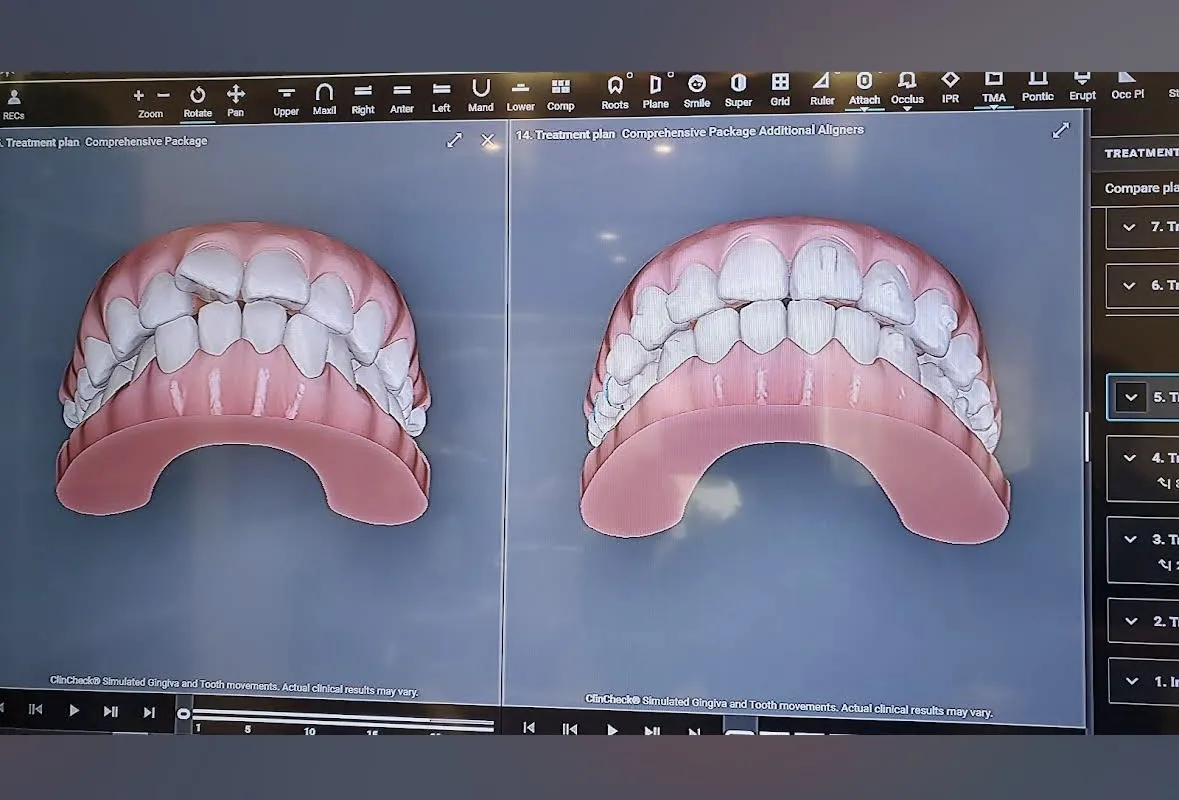The height and width of the screenshot is (800, 1179).
Task: Collapse treatment plan 5 entry
Action: point(1130,397)
